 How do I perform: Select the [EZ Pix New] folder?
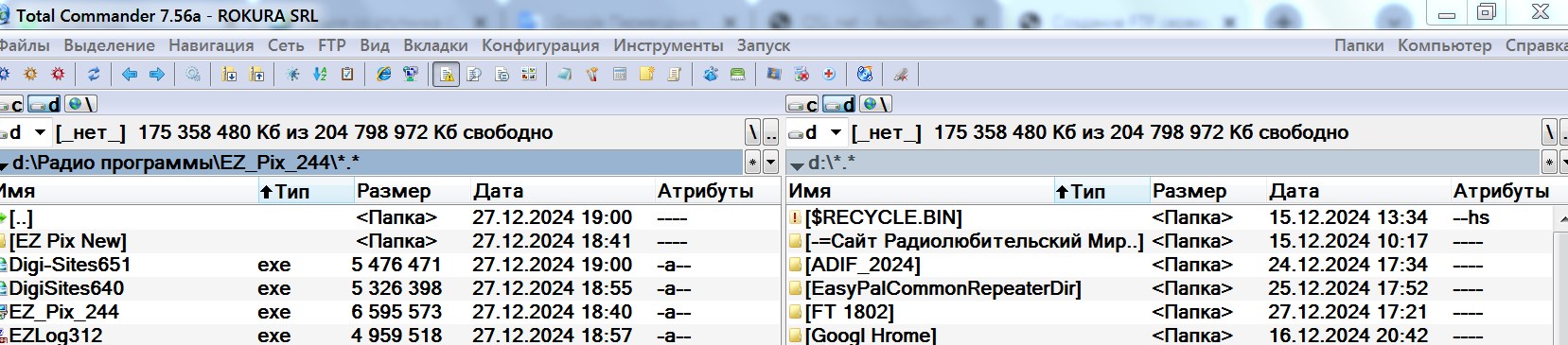tap(67, 241)
